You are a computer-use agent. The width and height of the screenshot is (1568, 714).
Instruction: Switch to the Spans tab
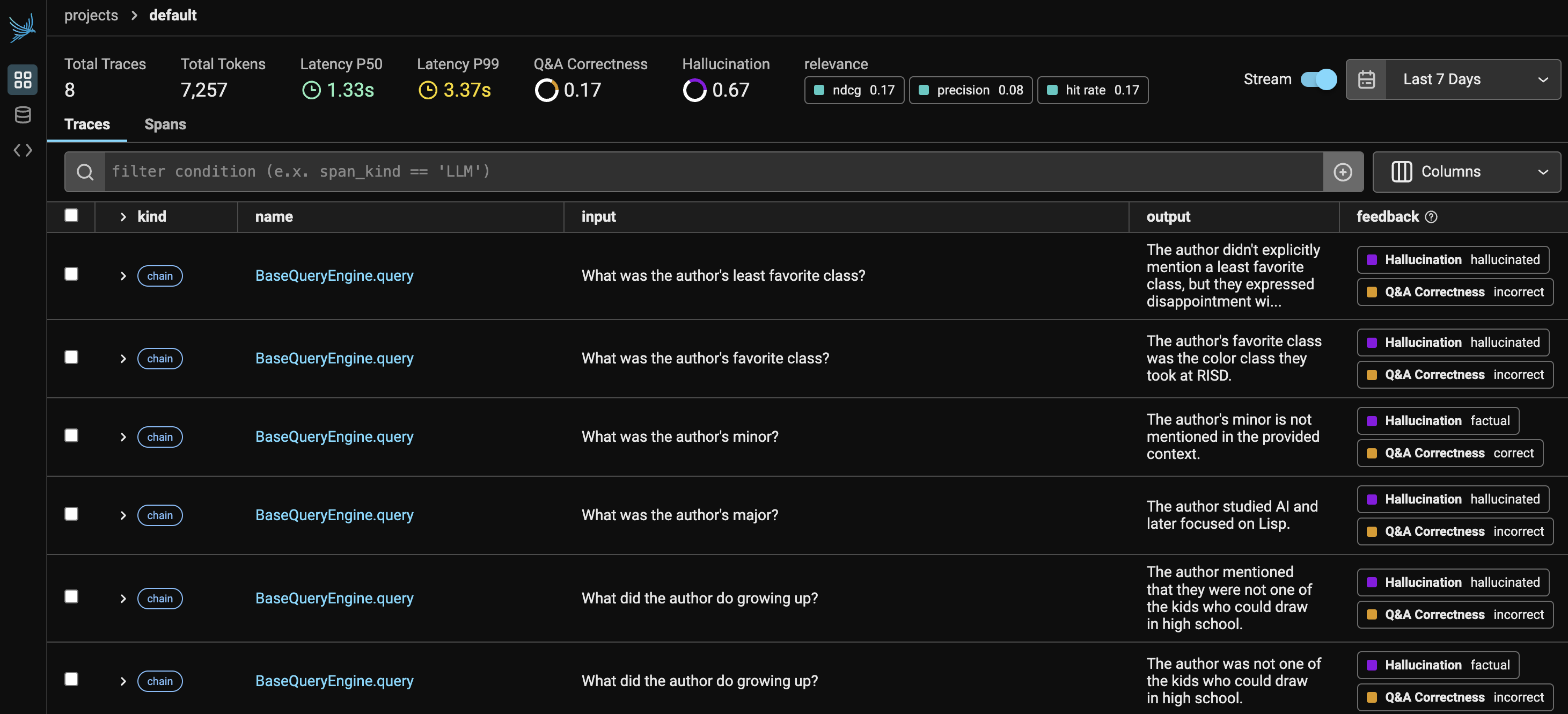tap(165, 125)
